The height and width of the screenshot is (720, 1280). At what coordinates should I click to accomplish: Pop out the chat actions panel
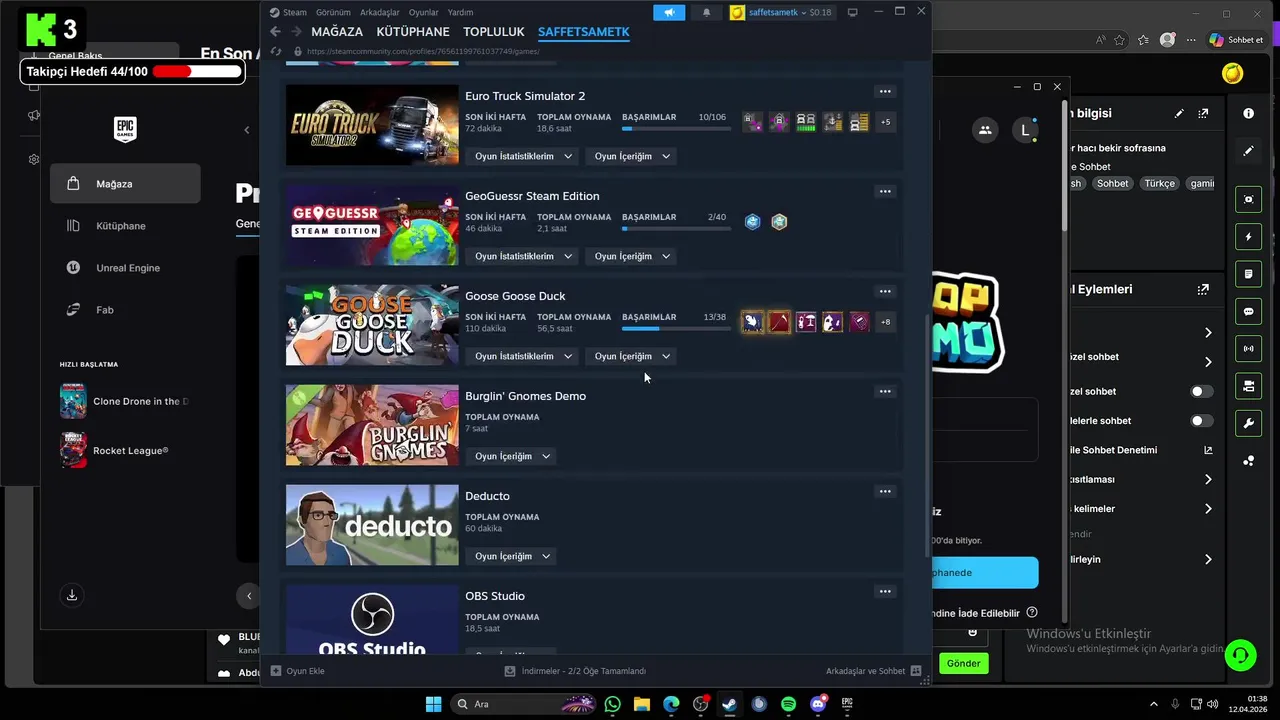[1203, 290]
